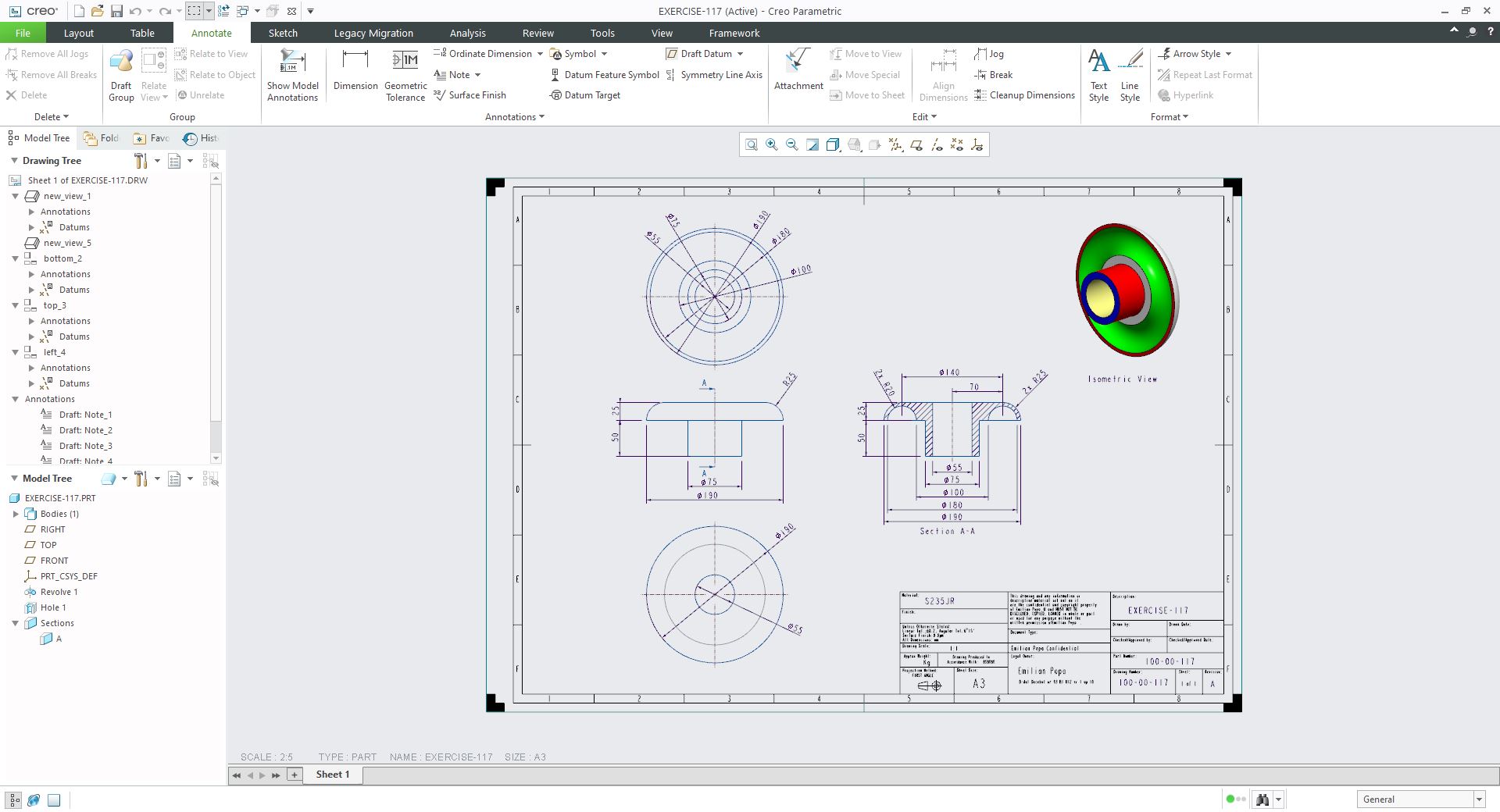The image size is (1500, 812).
Task: Click the Regenerate icon in quick access toolbar
Action: [x=223, y=11]
